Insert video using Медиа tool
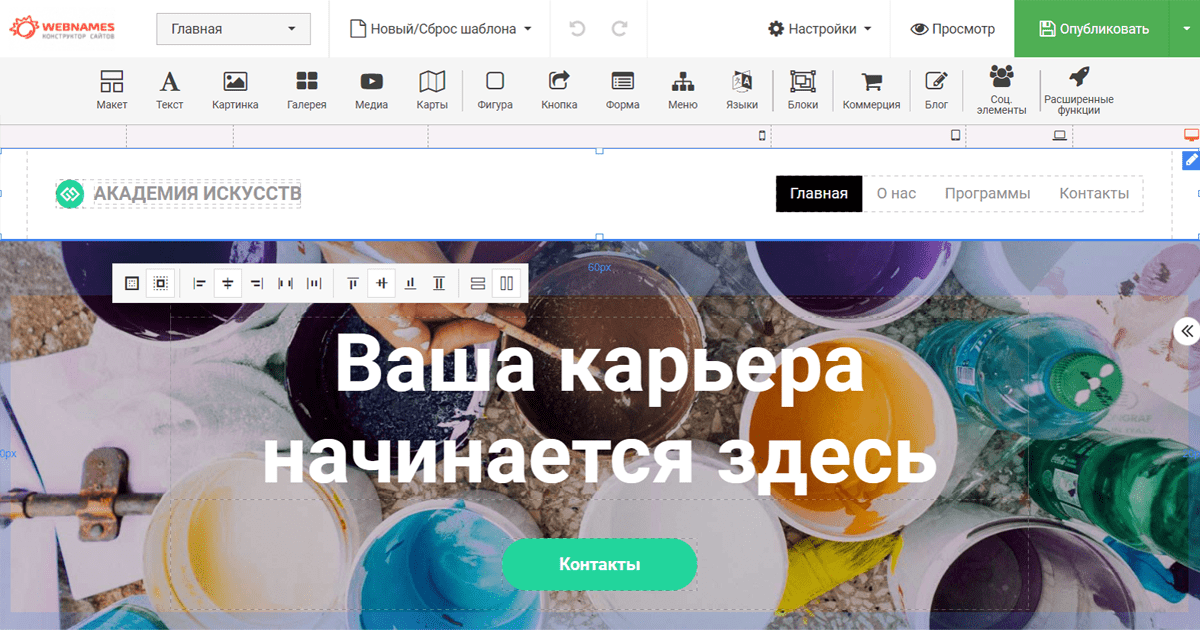 [x=371, y=90]
